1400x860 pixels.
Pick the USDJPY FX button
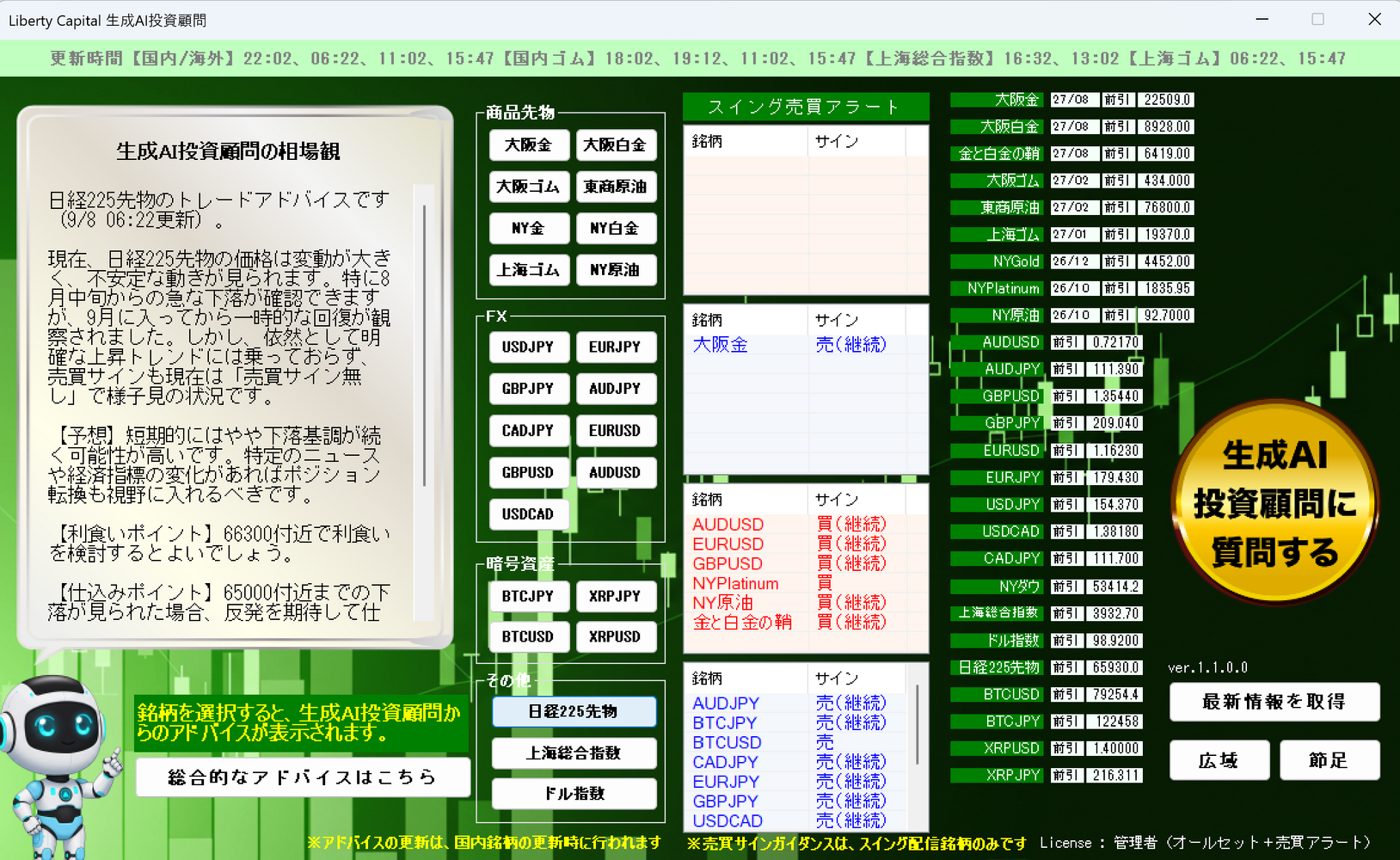coord(529,347)
